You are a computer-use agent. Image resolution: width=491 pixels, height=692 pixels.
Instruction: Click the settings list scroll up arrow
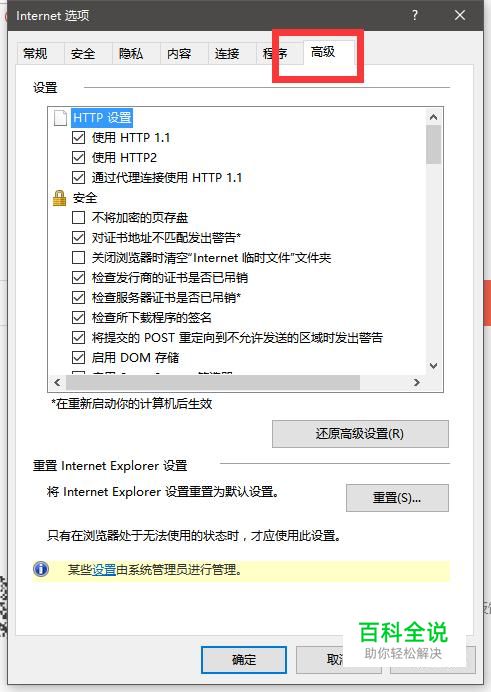[433, 117]
